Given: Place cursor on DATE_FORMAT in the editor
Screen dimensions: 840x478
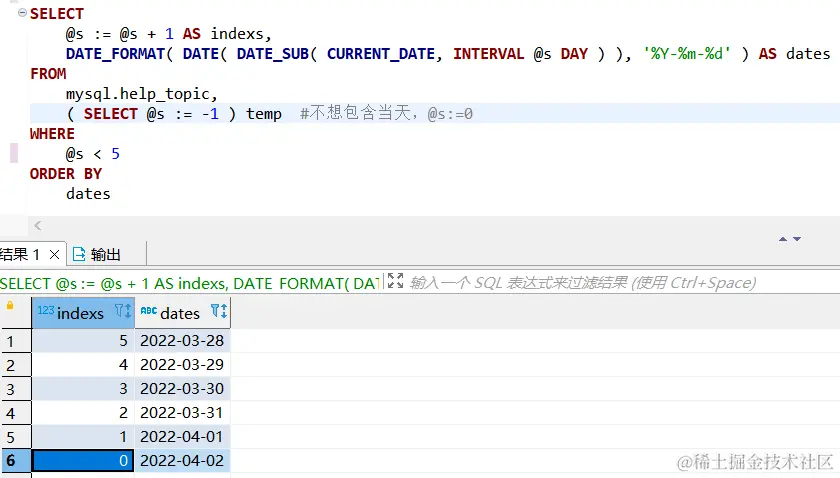Looking at the screenshot, I should pyautogui.click(x=115, y=54).
